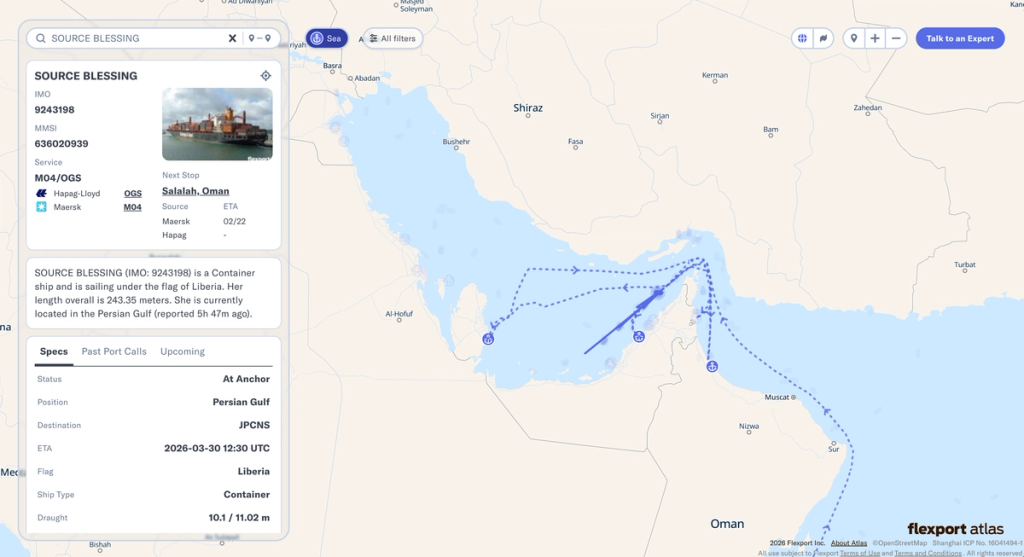Switch to flat map view
1024x557 pixels.
tap(824, 39)
